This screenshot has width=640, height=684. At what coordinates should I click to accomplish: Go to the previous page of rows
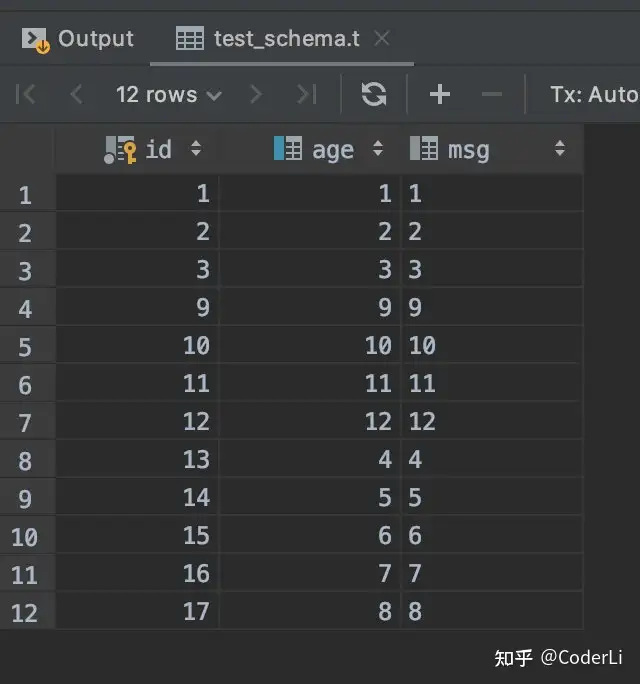[x=76, y=95]
